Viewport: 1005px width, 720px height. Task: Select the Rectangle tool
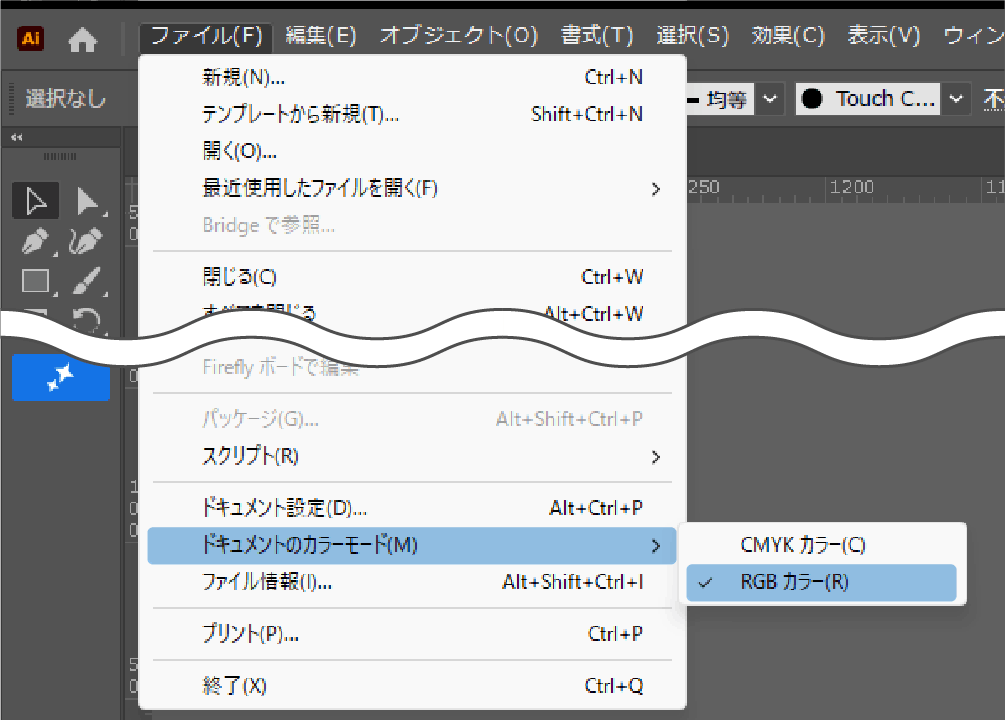[x=36, y=281]
